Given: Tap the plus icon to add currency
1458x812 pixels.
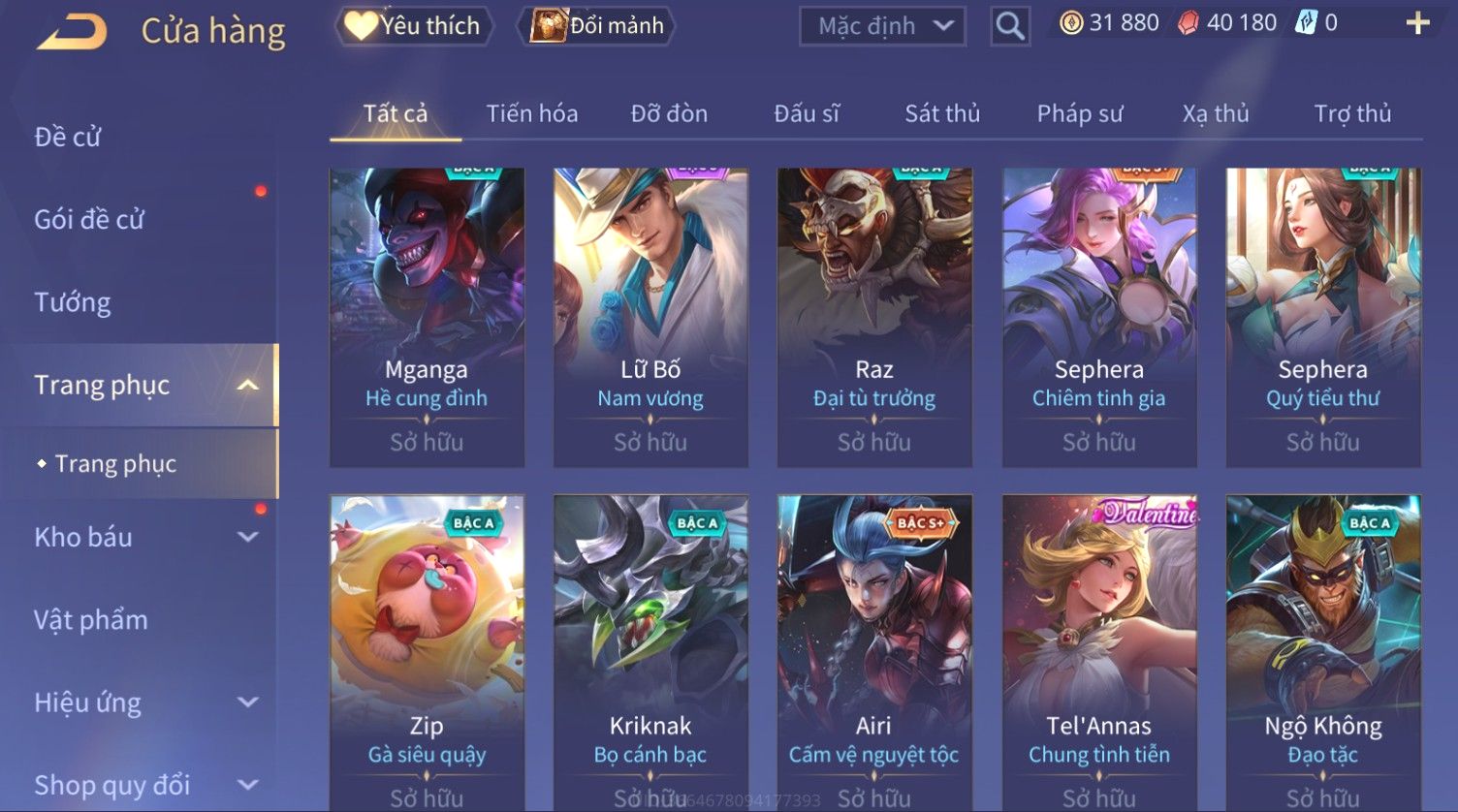Looking at the screenshot, I should point(1417,23).
